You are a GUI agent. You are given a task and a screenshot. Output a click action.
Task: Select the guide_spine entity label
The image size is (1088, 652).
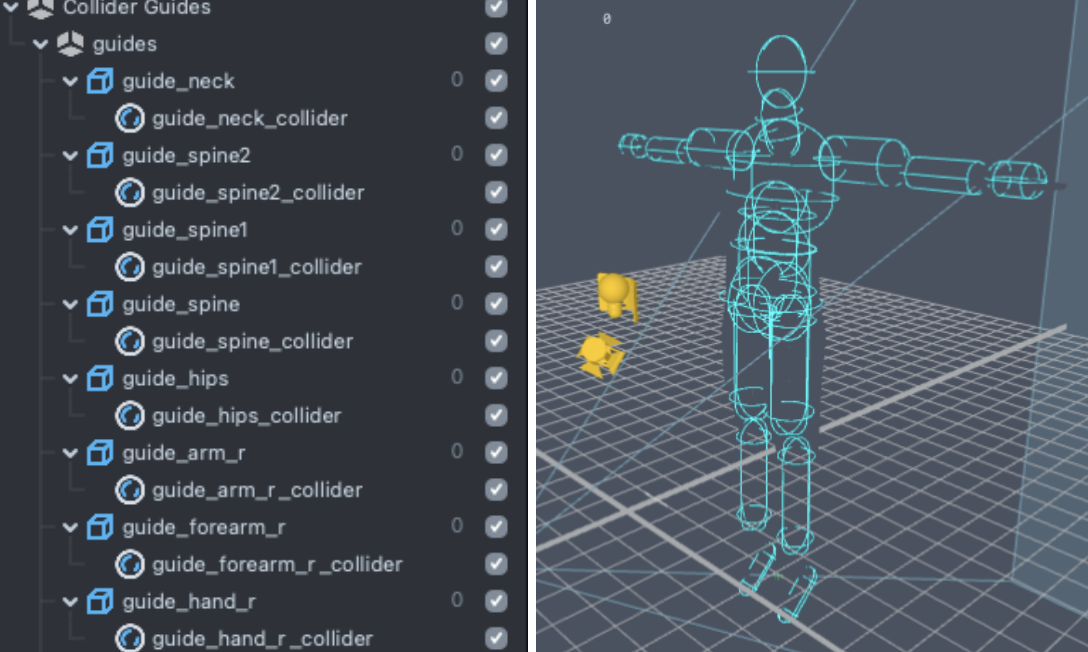[x=181, y=304]
